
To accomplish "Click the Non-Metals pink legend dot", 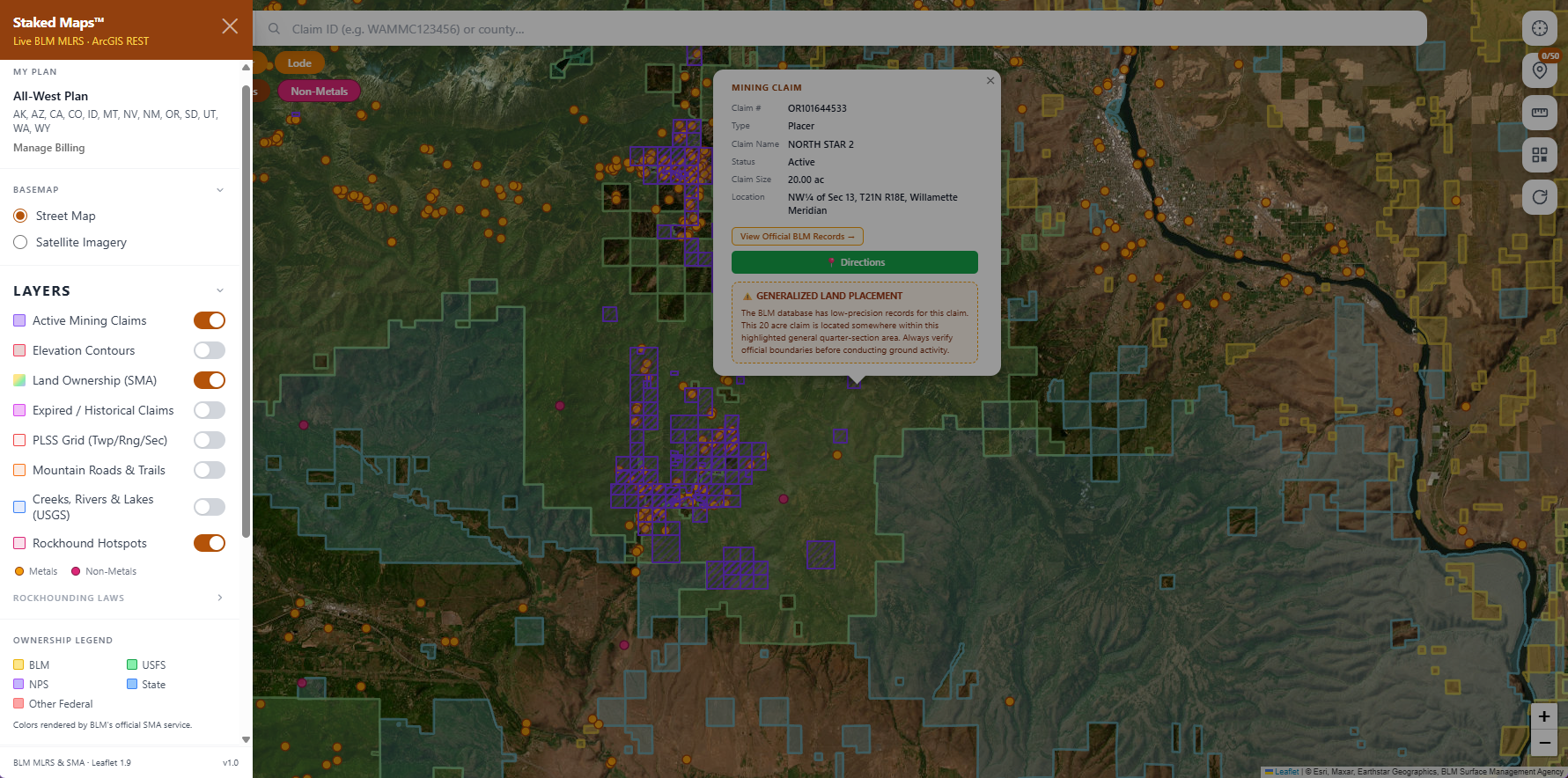I will point(76,571).
